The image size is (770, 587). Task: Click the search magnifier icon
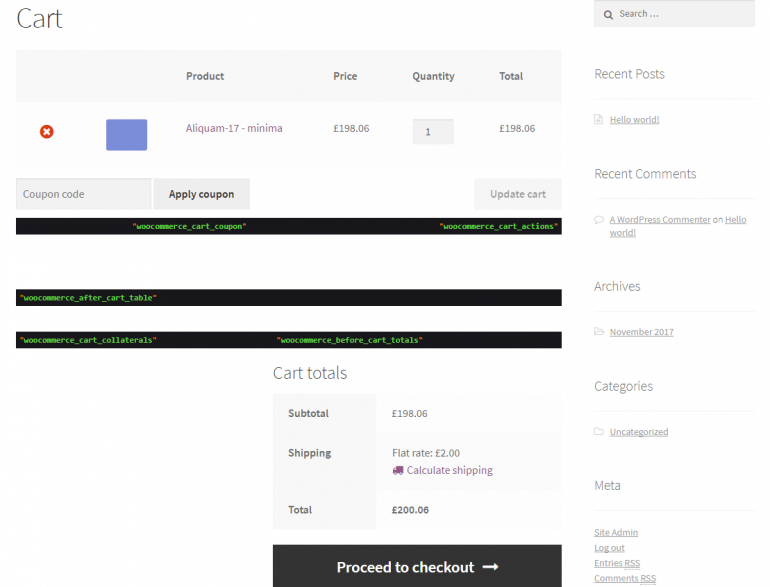607,14
